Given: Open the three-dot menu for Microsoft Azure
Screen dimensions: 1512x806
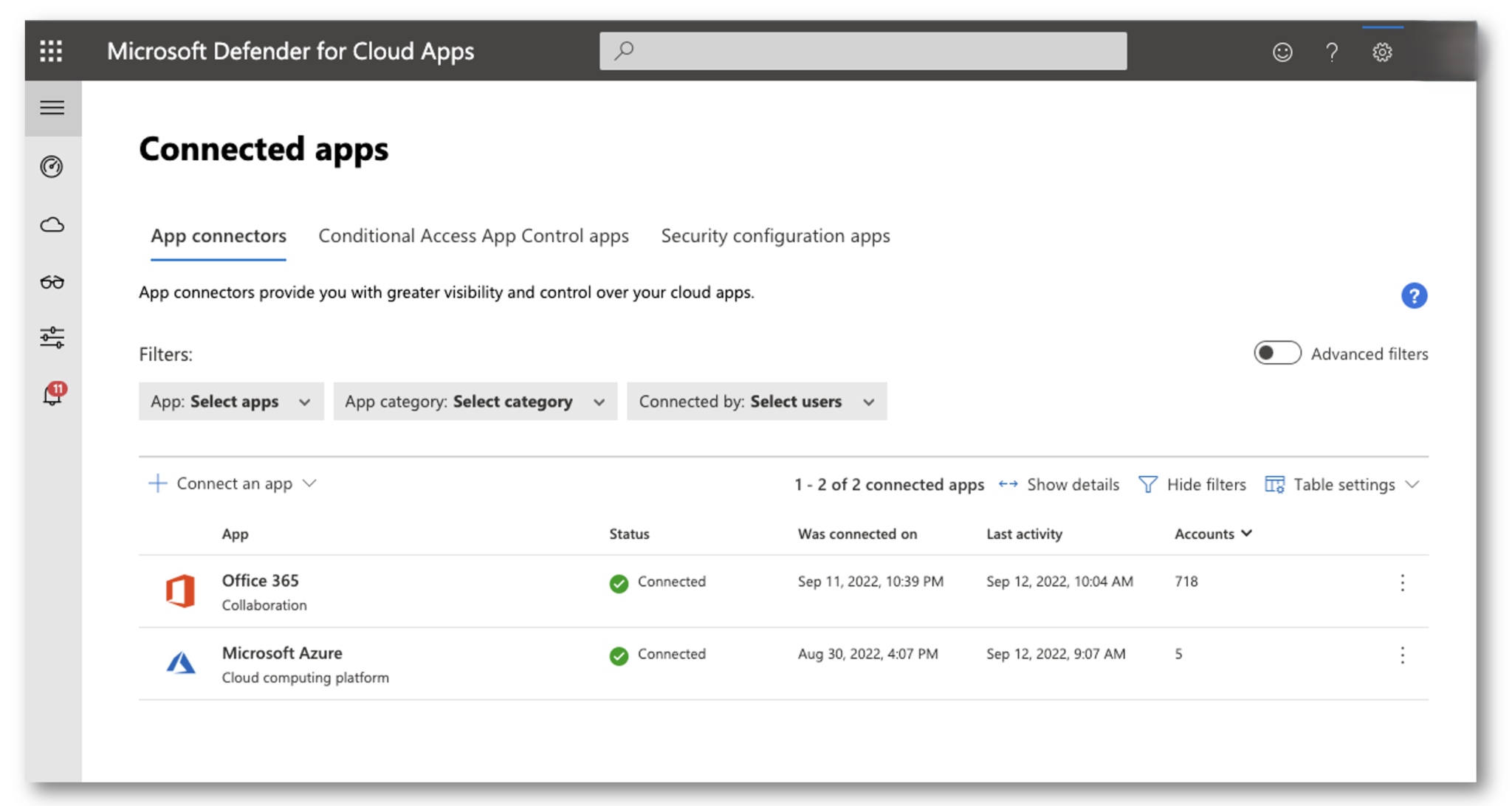Looking at the screenshot, I should pyautogui.click(x=1402, y=655).
